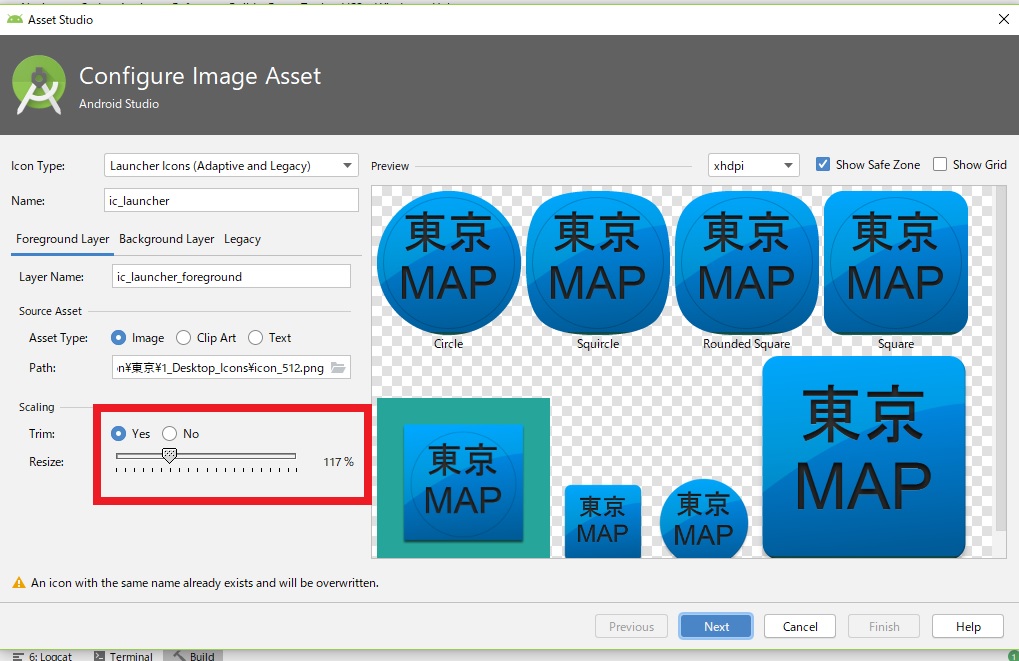This screenshot has height=661, width=1019.
Task: Click the Resize slider handle
Action: [x=169, y=456]
